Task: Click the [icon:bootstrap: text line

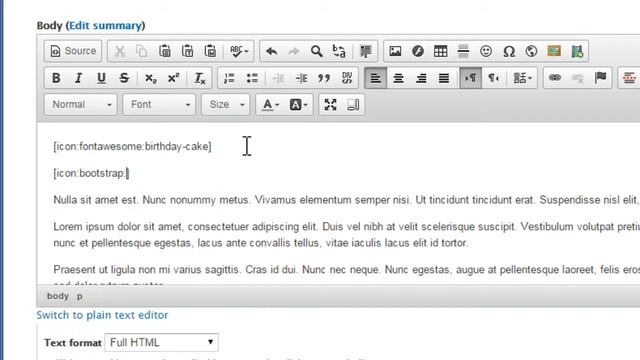Action: [91, 173]
